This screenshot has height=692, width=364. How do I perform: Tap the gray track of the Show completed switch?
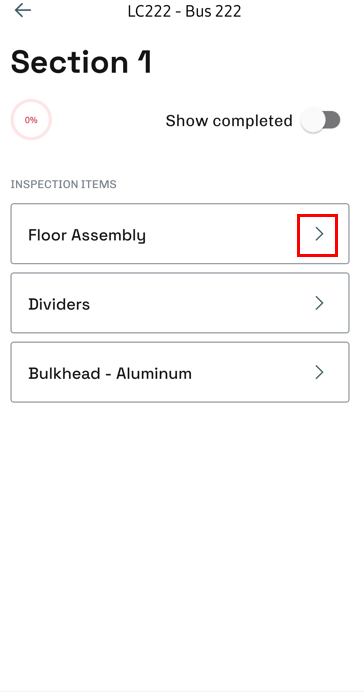pos(333,120)
